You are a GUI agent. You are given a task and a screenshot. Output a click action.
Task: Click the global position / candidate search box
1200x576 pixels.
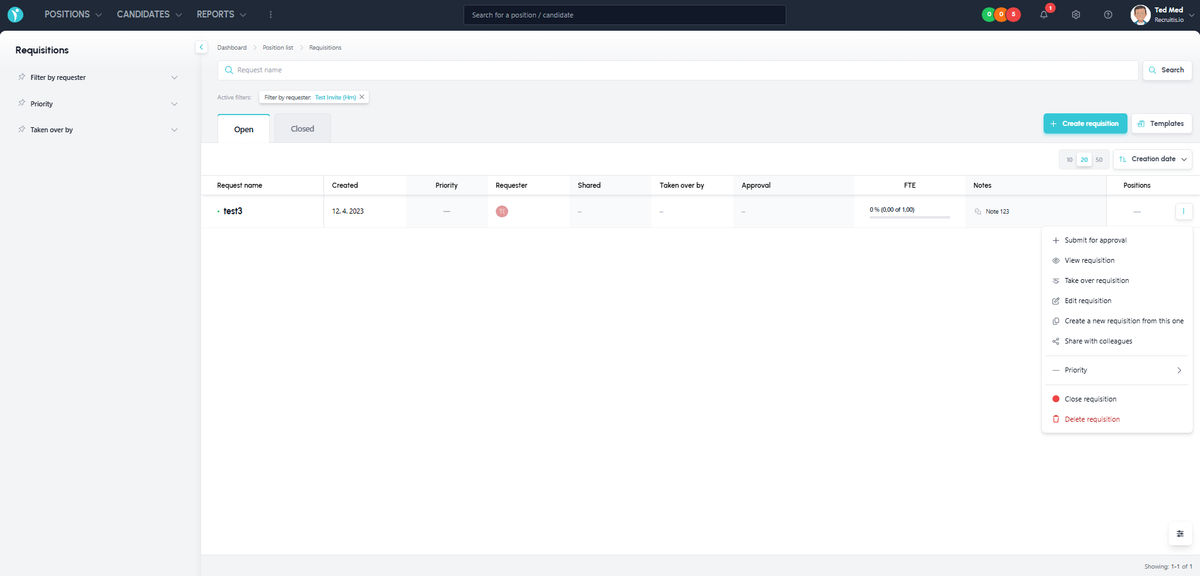[x=624, y=15]
